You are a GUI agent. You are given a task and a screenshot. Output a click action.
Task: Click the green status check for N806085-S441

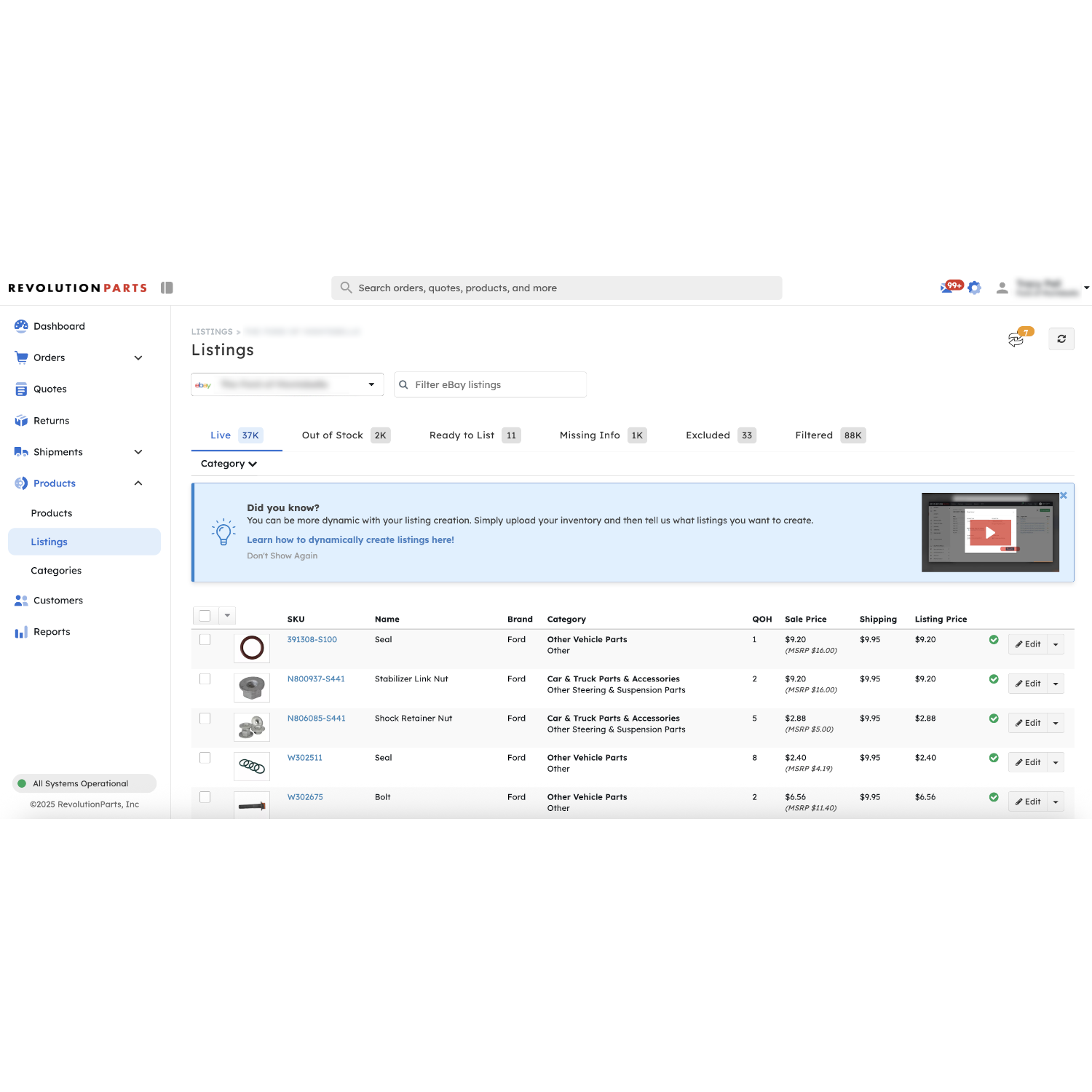pos(994,719)
